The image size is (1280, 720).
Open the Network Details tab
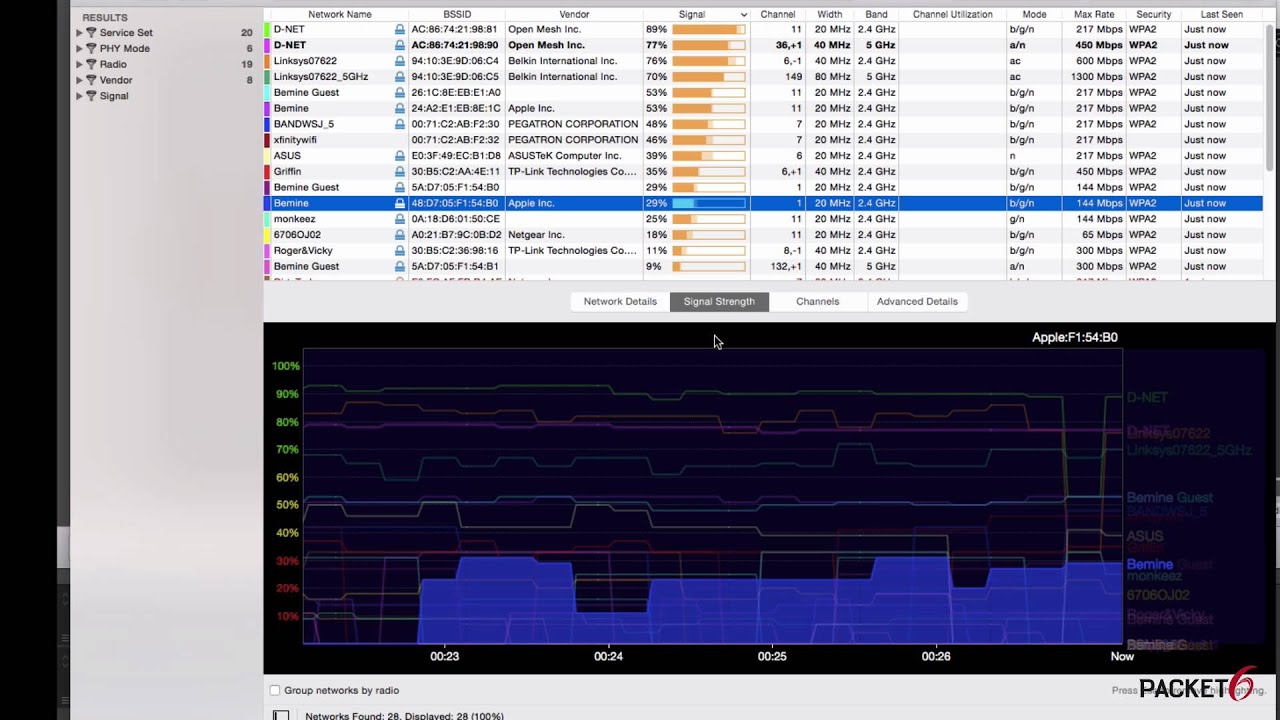pos(620,301)
